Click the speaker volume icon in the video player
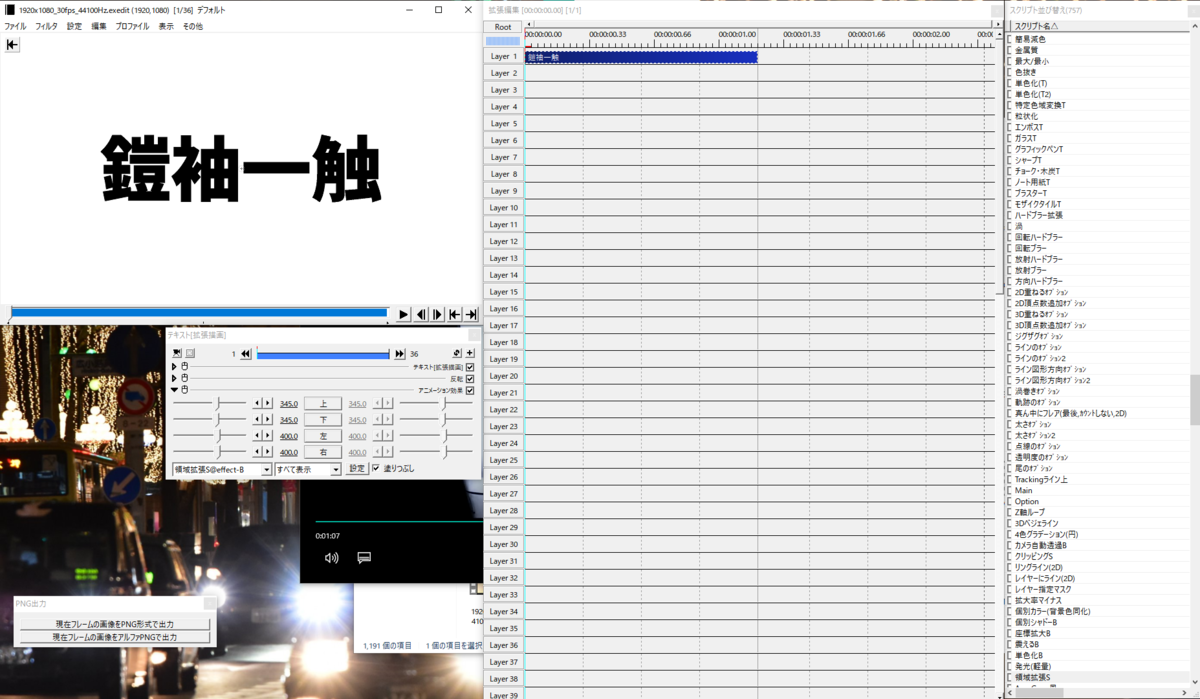Screen dimensions: 1200x699 coord(332,558)
